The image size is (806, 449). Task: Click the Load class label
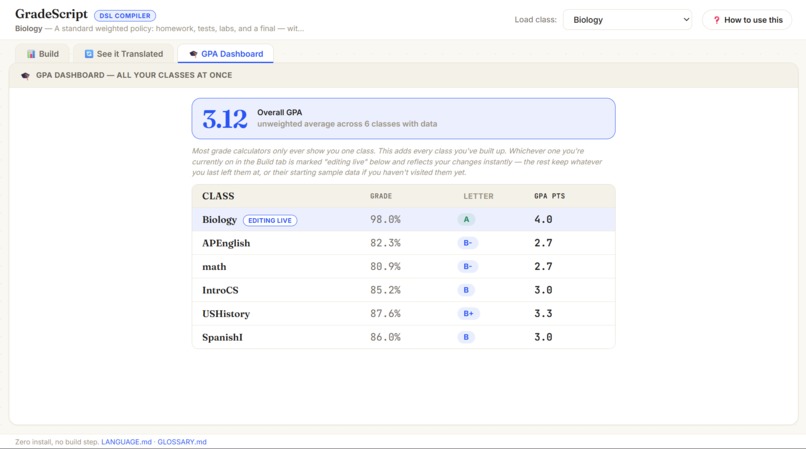[x=536, y=20]
